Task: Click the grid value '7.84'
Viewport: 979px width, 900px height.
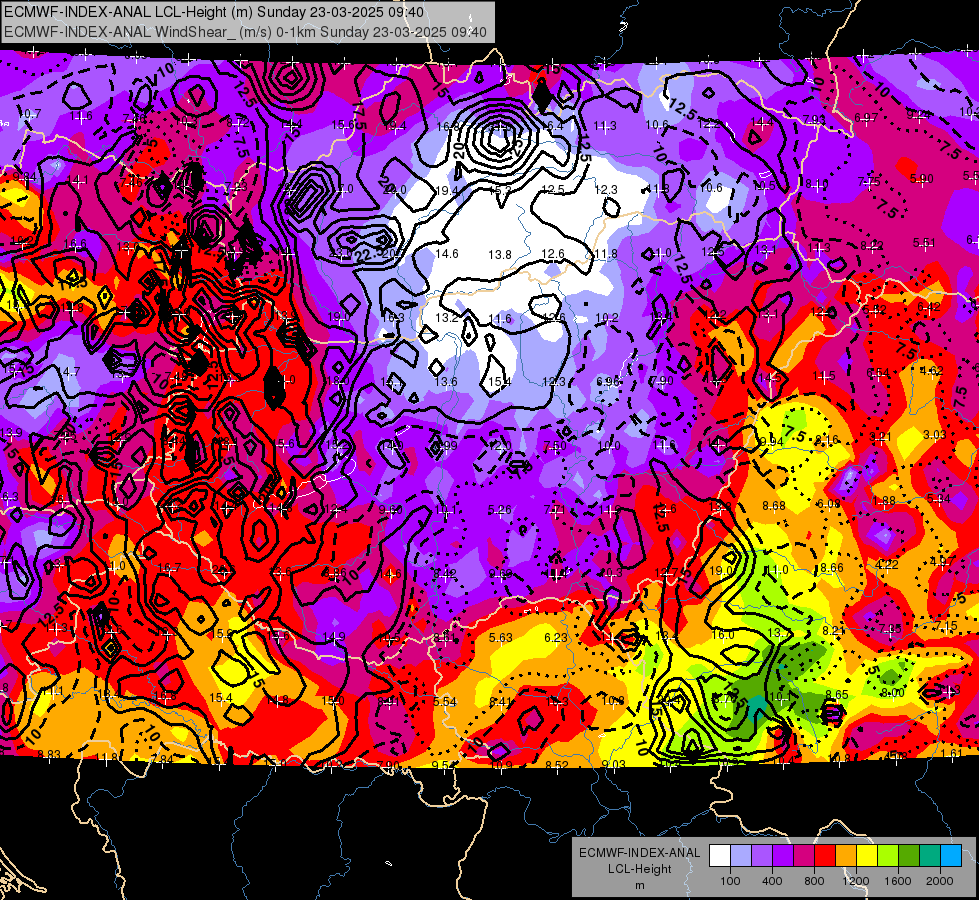Action: pos(162,759)
